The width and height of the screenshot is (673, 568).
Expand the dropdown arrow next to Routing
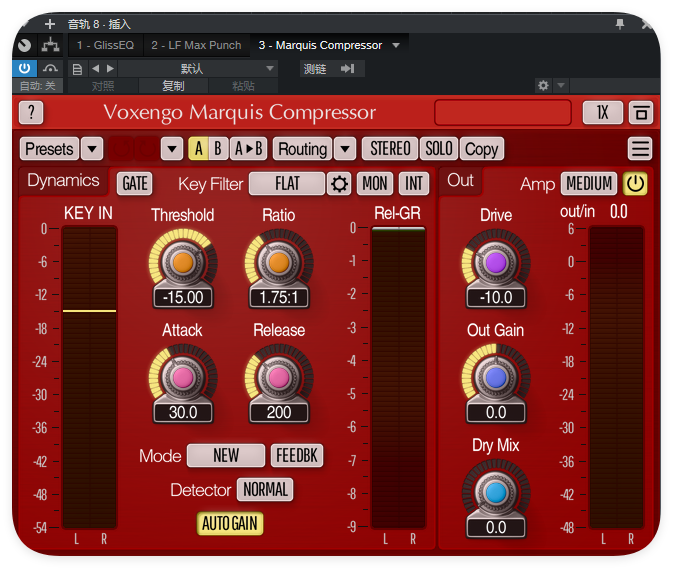point(345,149)
